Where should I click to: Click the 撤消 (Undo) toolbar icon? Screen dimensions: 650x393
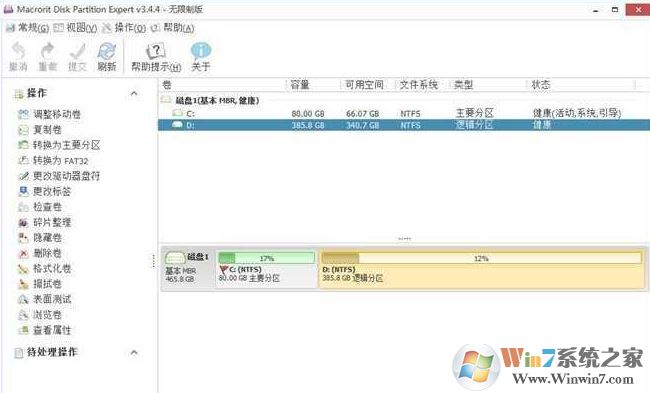click(18, 56)
